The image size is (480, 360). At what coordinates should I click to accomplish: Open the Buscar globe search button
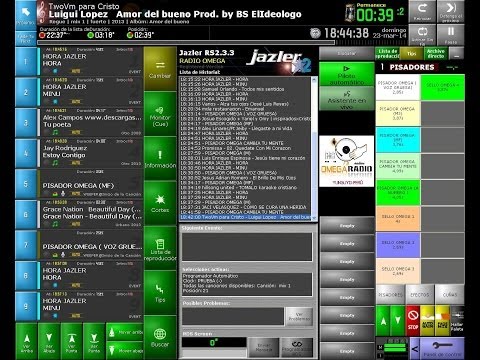160,337
